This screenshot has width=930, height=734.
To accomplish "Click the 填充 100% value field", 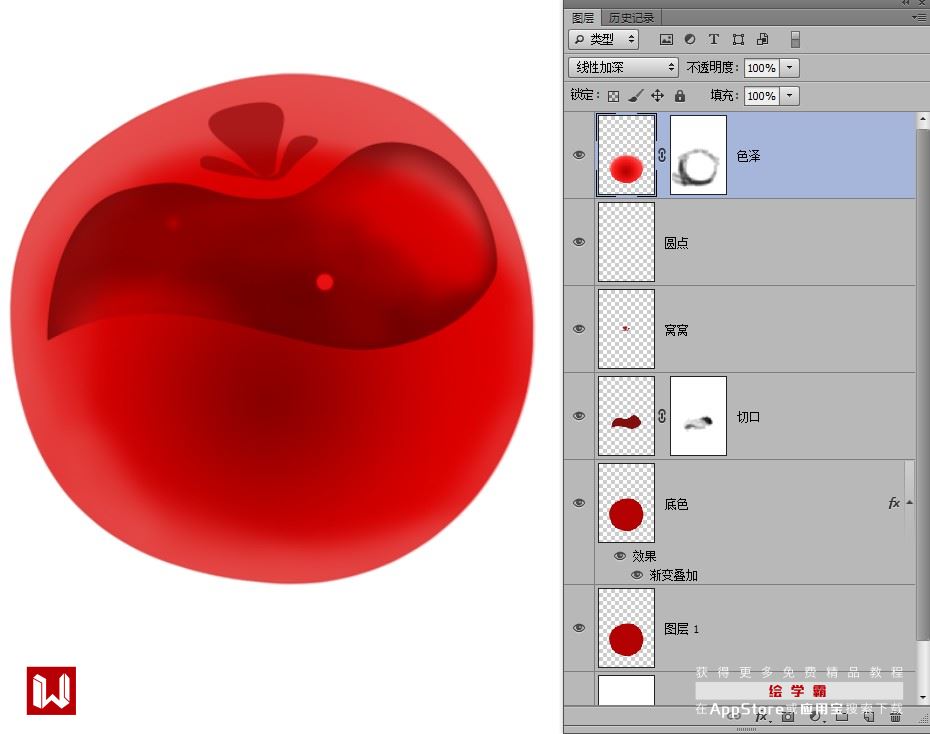I will (x=762, y=95).
